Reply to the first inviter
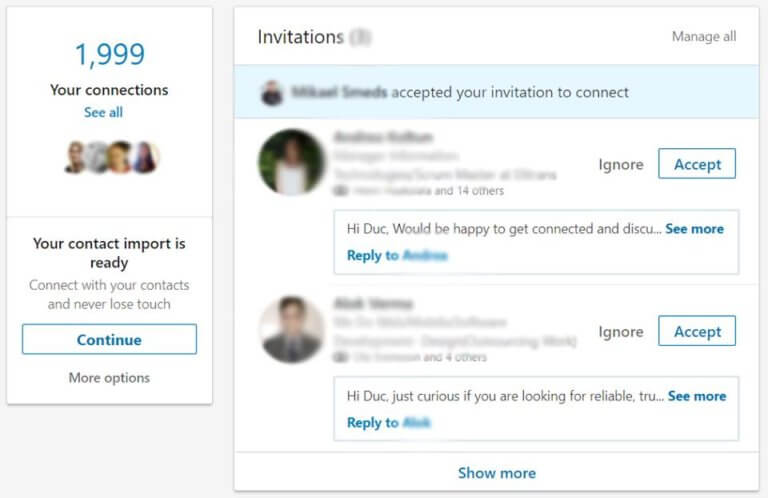 coord(397,255)
